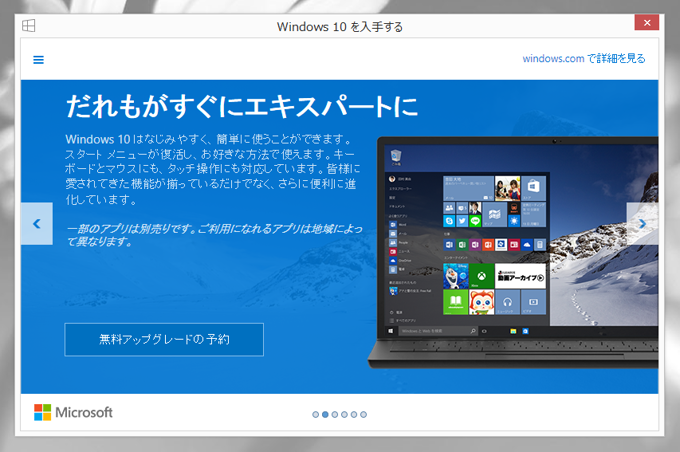Click the laptop Windows 10 image
The image size is (680, 452).
(513, 252)
